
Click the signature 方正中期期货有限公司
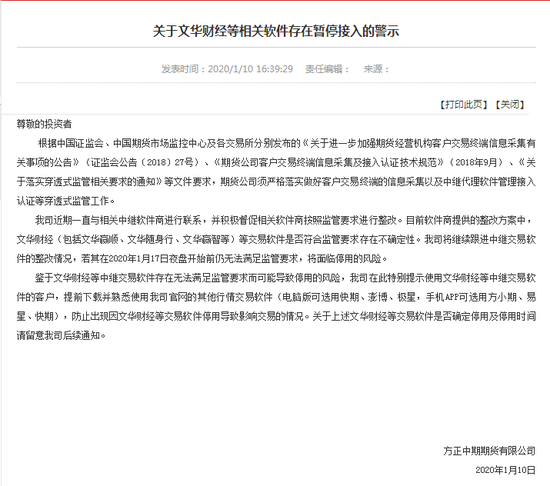coord(489,451)
